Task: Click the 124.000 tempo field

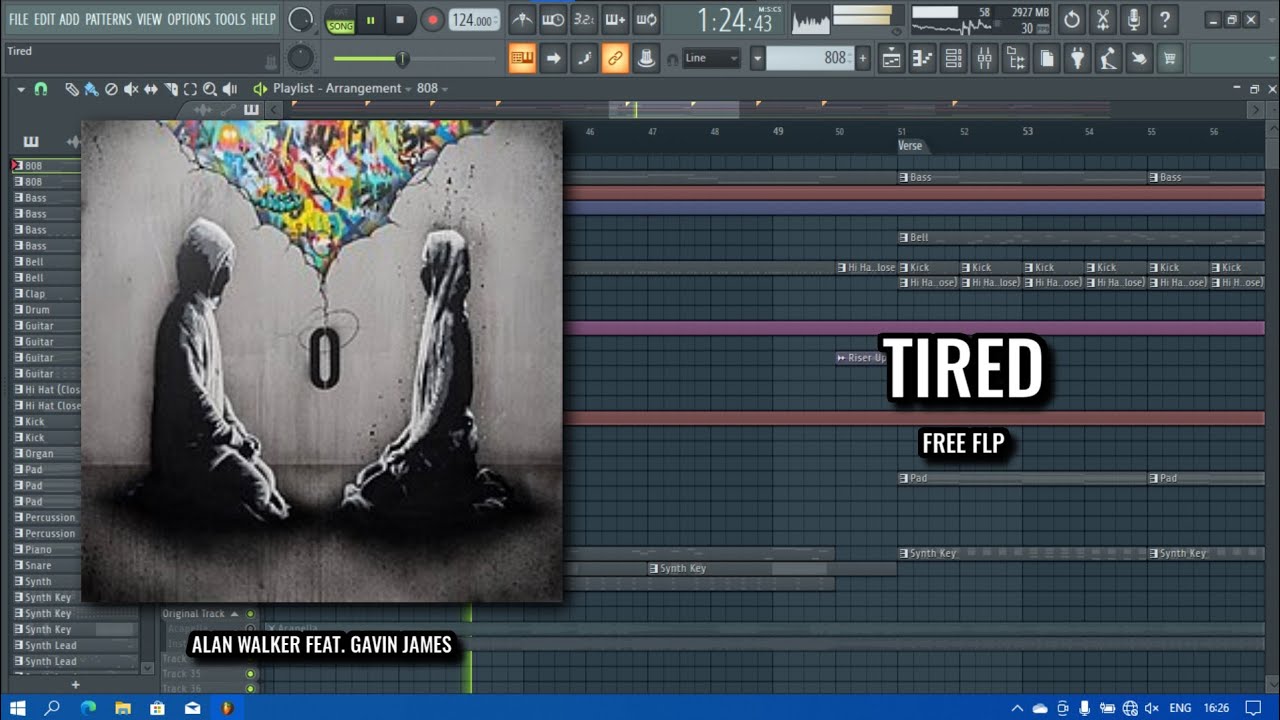Action: (473, 20)
